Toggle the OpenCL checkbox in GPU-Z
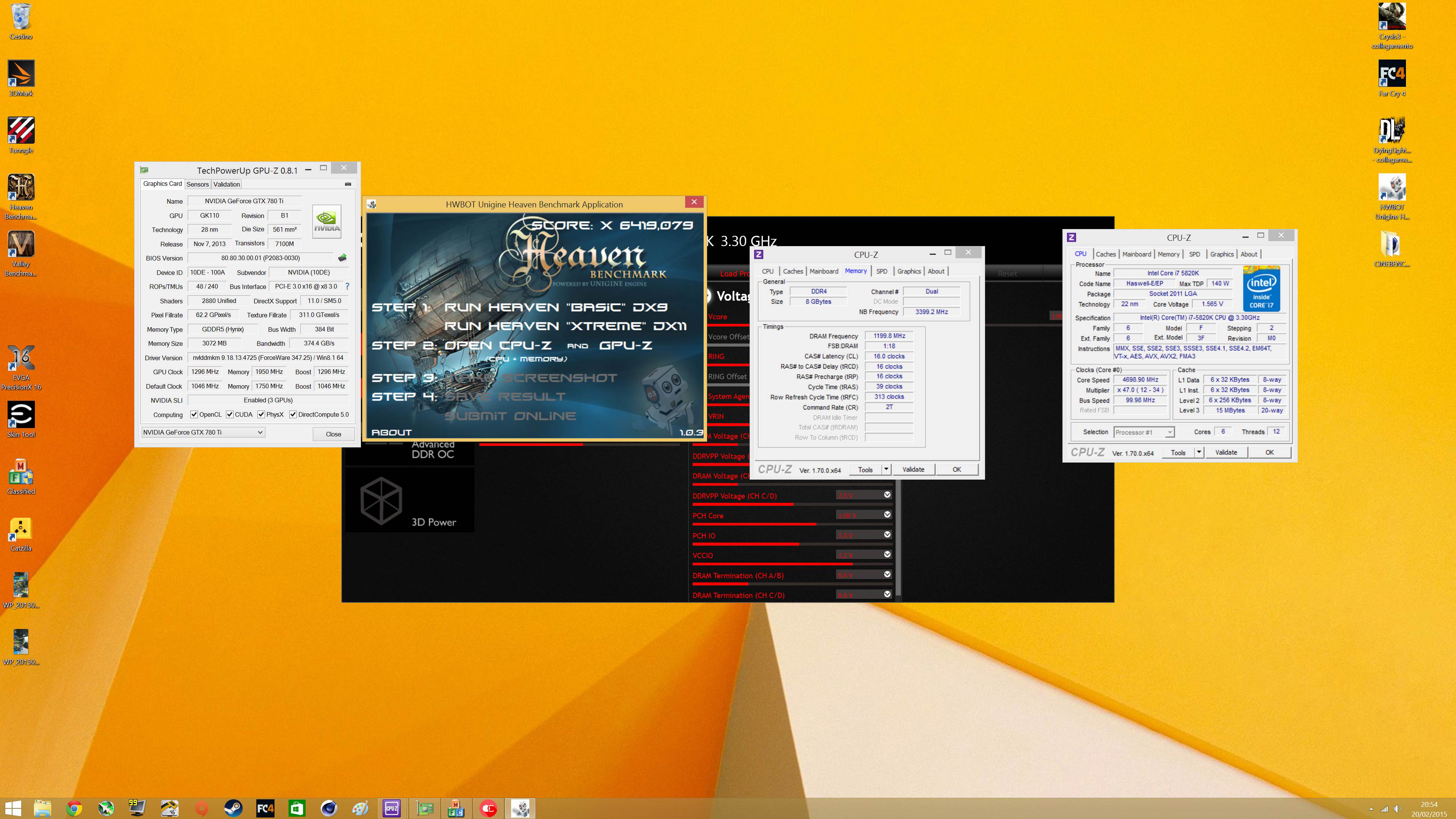Screen dimensions: 1456x819 (194, 414)
